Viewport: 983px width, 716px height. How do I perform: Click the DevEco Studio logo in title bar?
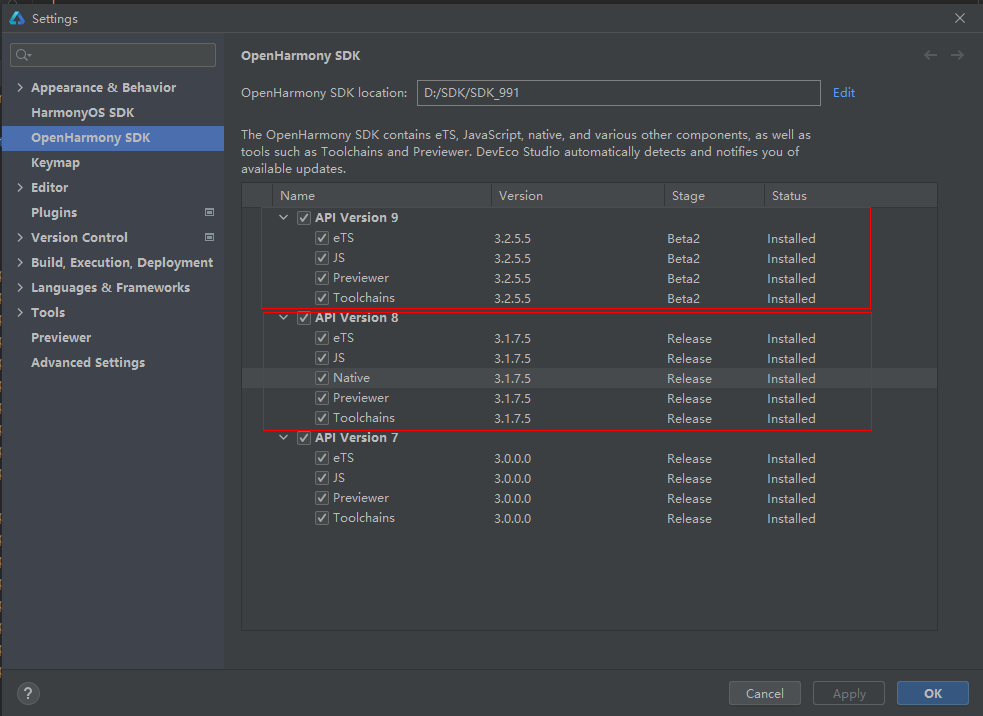click(17, 18)
